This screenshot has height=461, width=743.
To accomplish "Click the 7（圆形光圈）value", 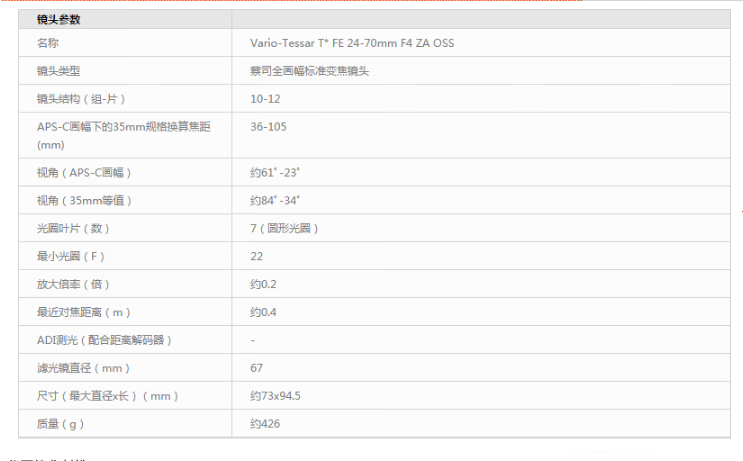I will [284, 228].
